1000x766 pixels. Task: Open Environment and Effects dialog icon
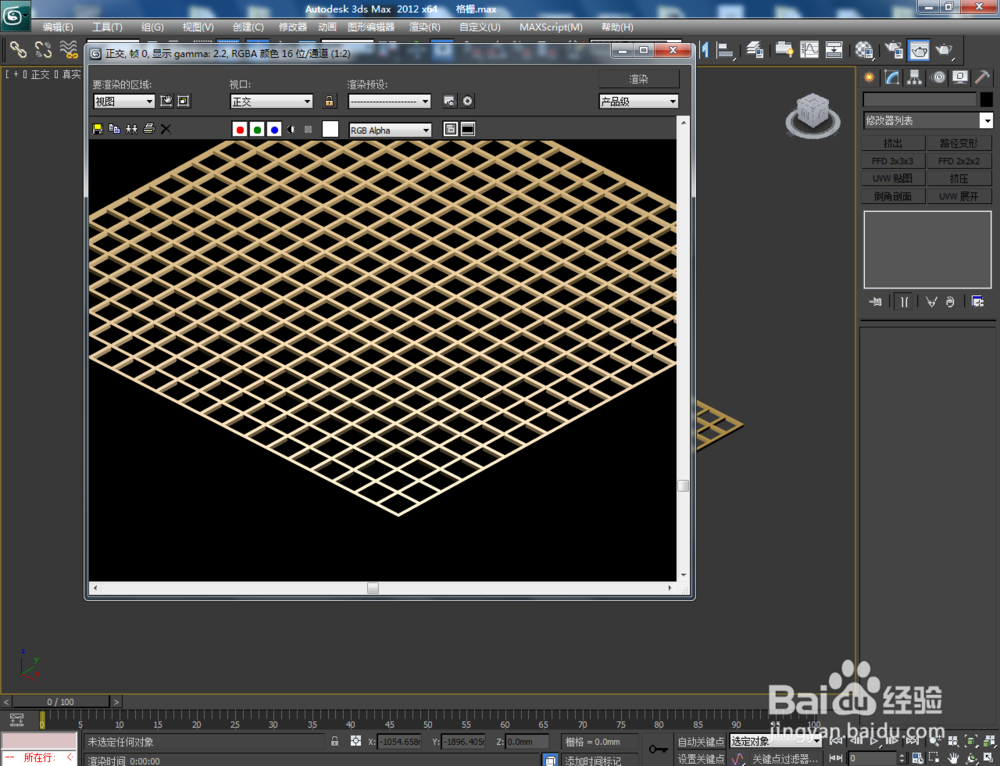[467, 101]
